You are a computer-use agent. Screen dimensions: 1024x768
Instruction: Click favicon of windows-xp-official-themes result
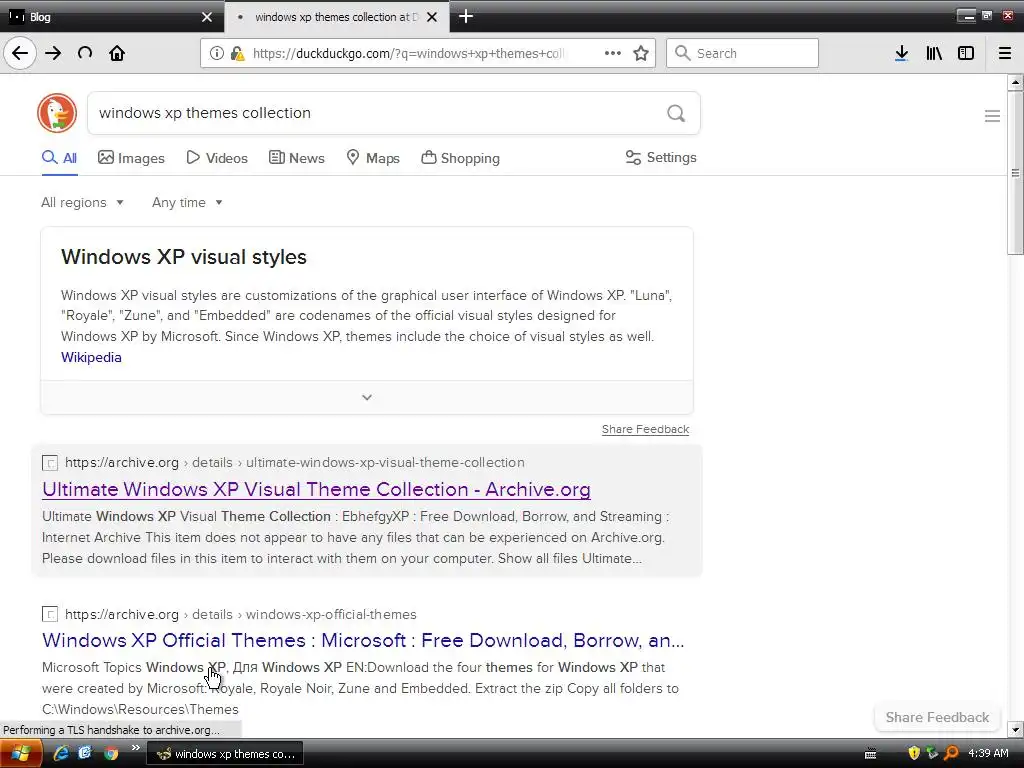point(50,615)
